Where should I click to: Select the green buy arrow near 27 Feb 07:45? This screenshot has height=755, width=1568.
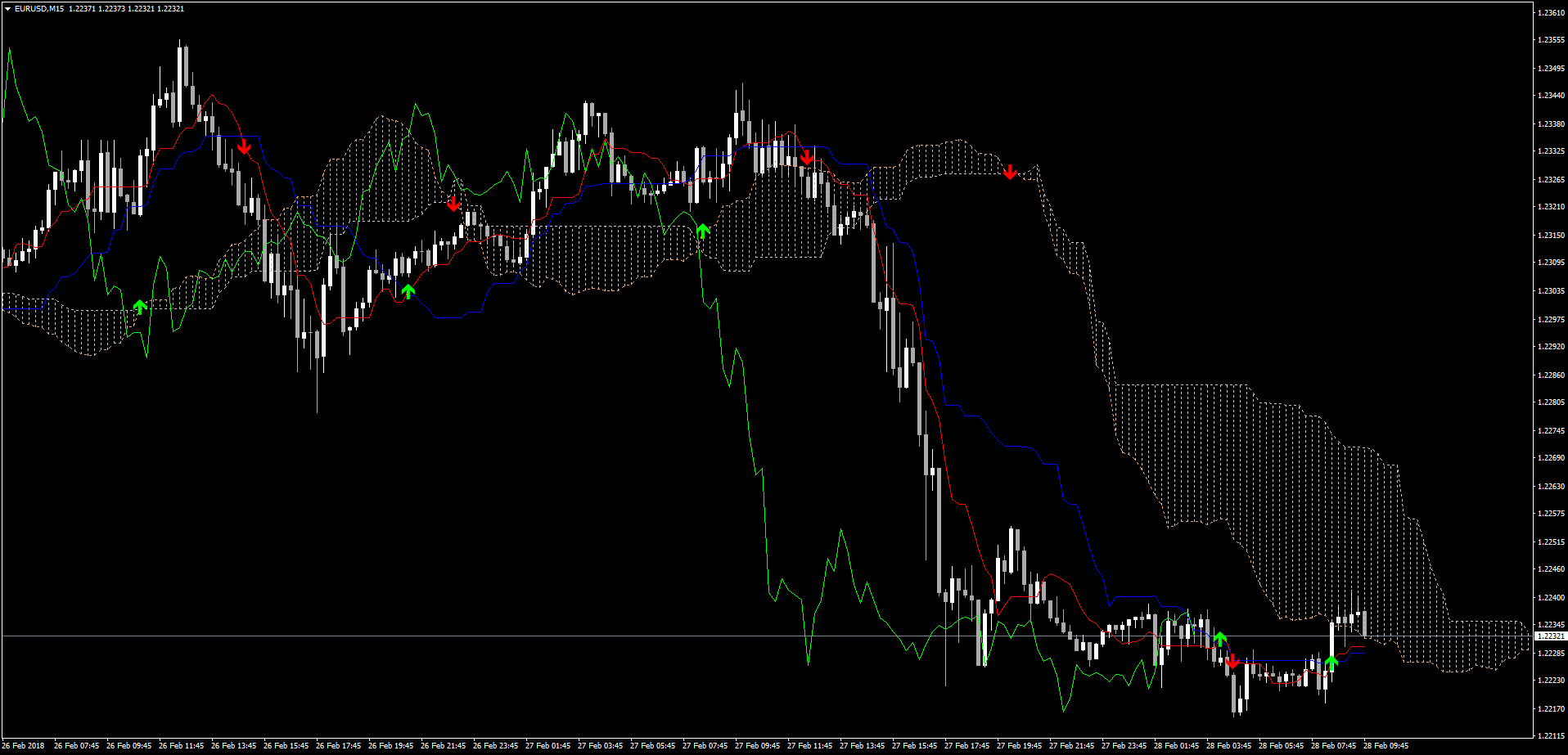pyautogui.click(x=703, y=231)
